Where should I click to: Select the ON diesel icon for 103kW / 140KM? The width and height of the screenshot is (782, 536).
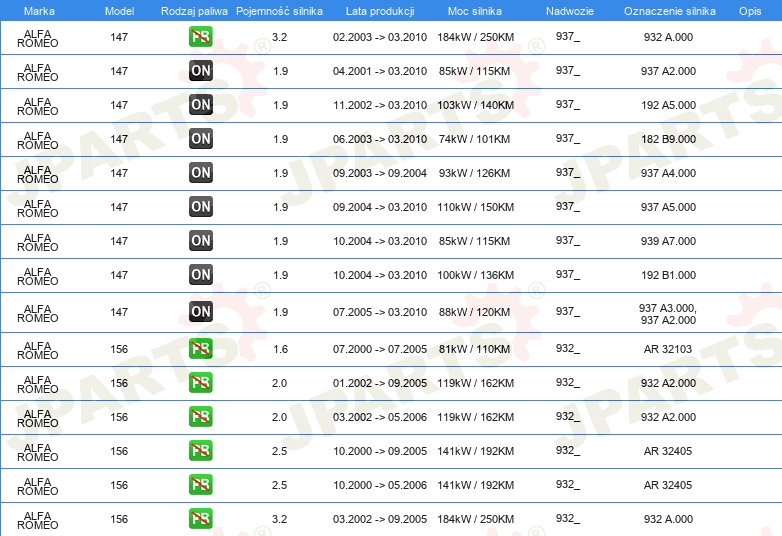[200, 105]
